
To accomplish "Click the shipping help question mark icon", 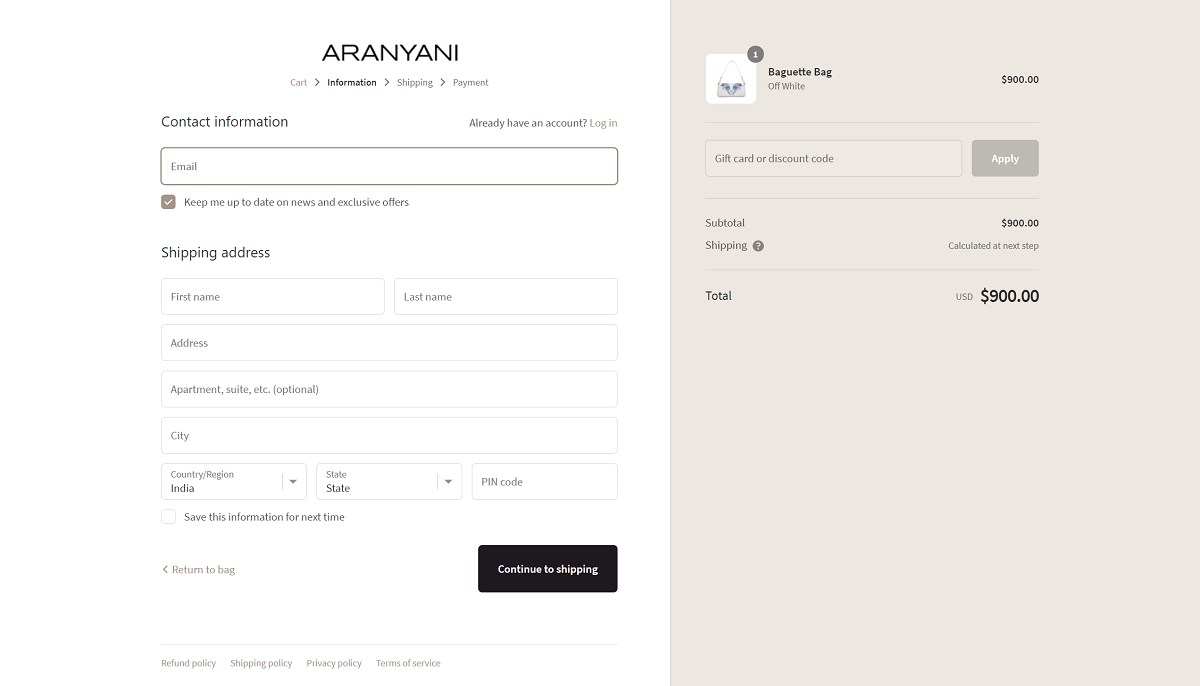I will coord(758,246).
